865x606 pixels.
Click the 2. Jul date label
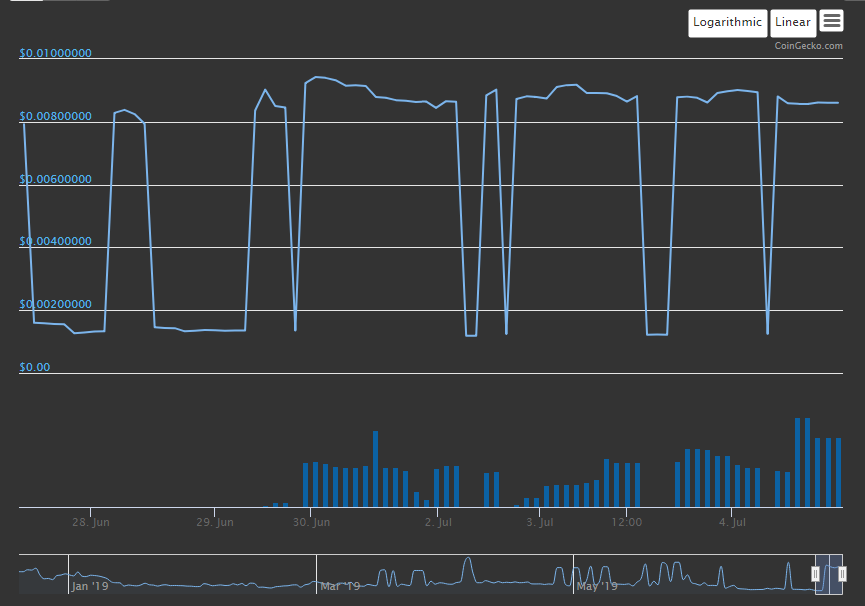438,522
